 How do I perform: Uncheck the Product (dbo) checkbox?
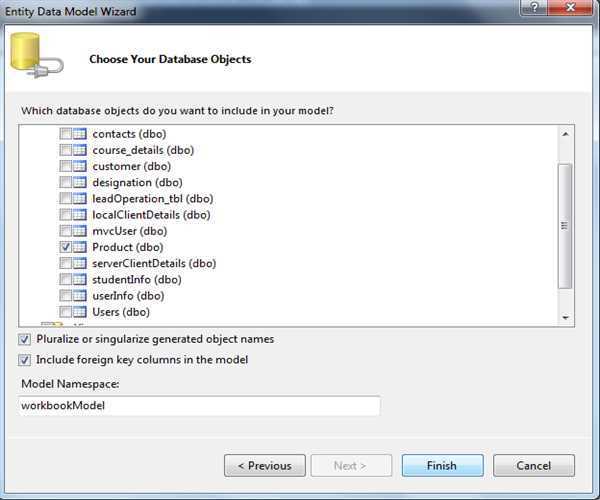point(66,247)
